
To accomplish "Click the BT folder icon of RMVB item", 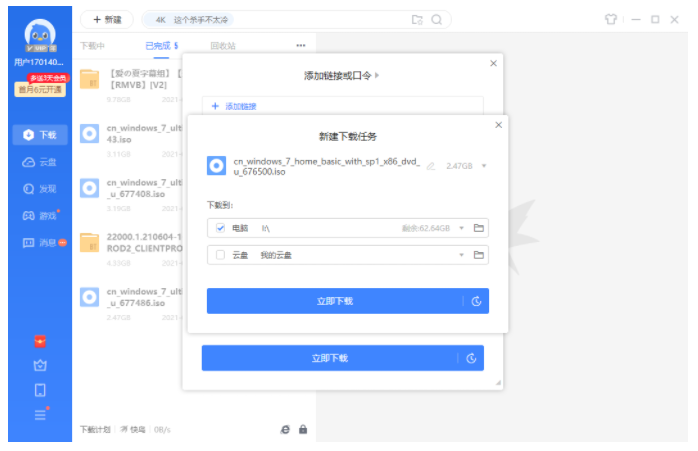I will point(89,79).
